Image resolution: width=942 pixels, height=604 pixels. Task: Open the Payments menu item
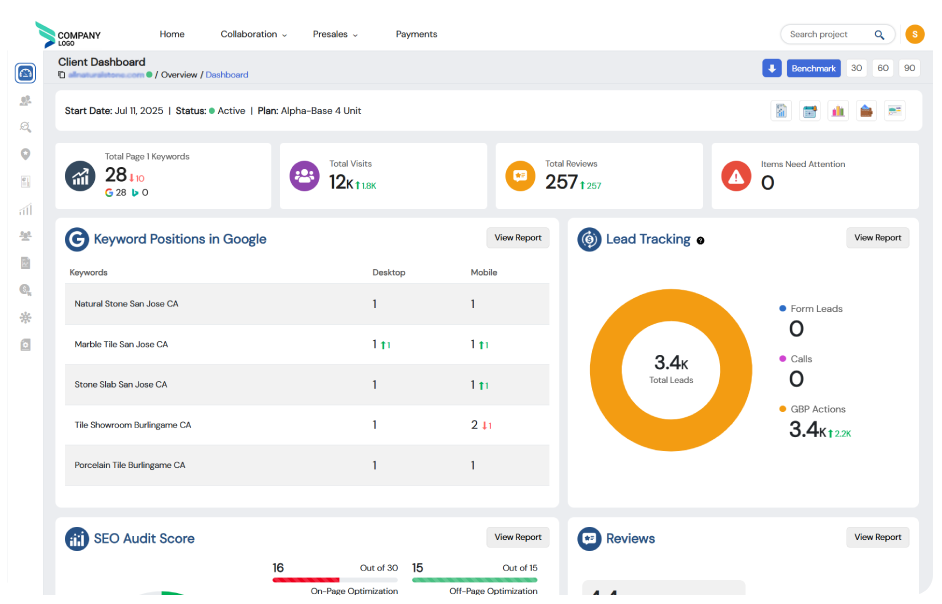(x=416, y=34)
